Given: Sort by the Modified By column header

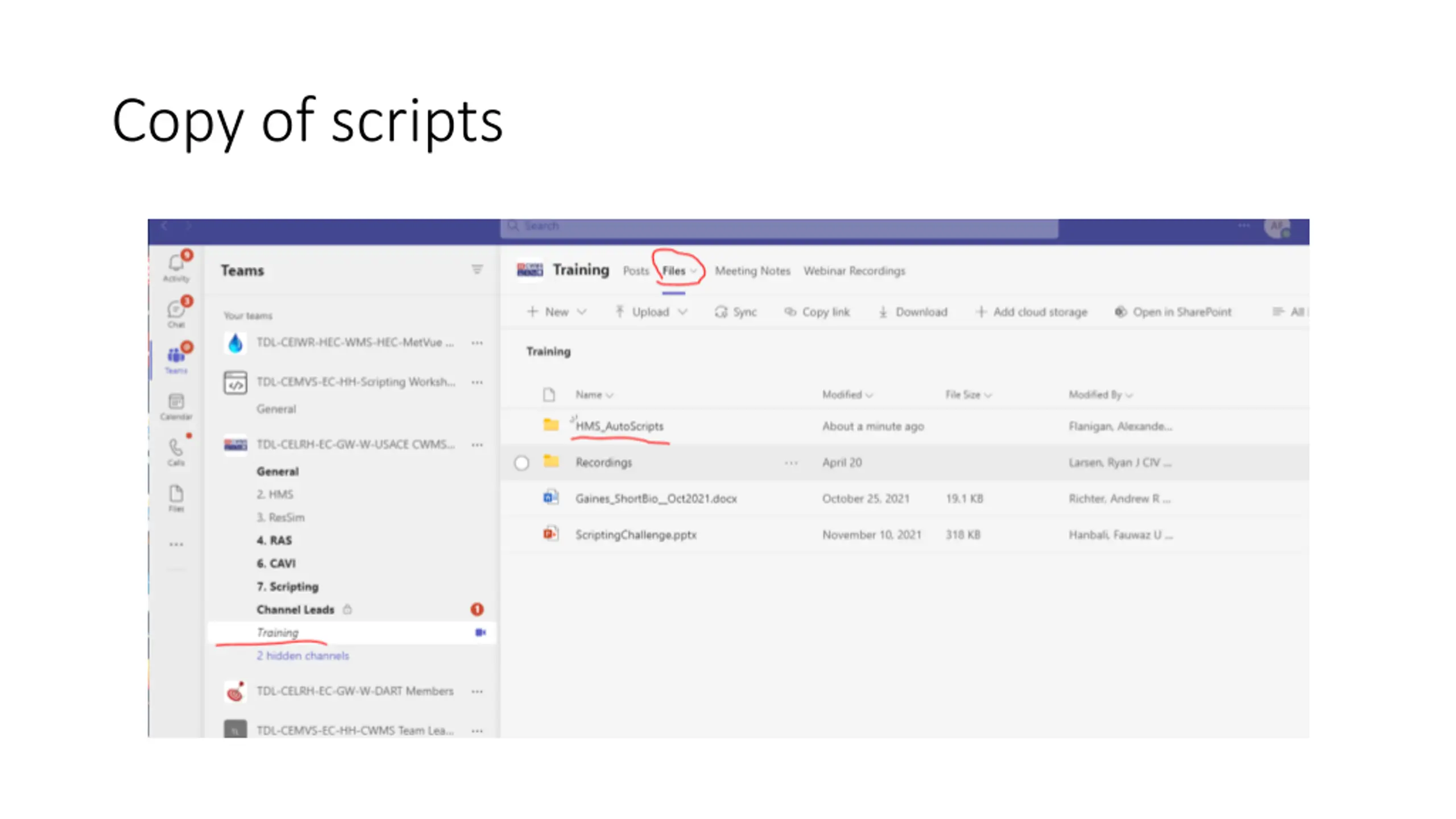Looking at the screenshot, I should pyautogui.click(x=1100, y=395).
